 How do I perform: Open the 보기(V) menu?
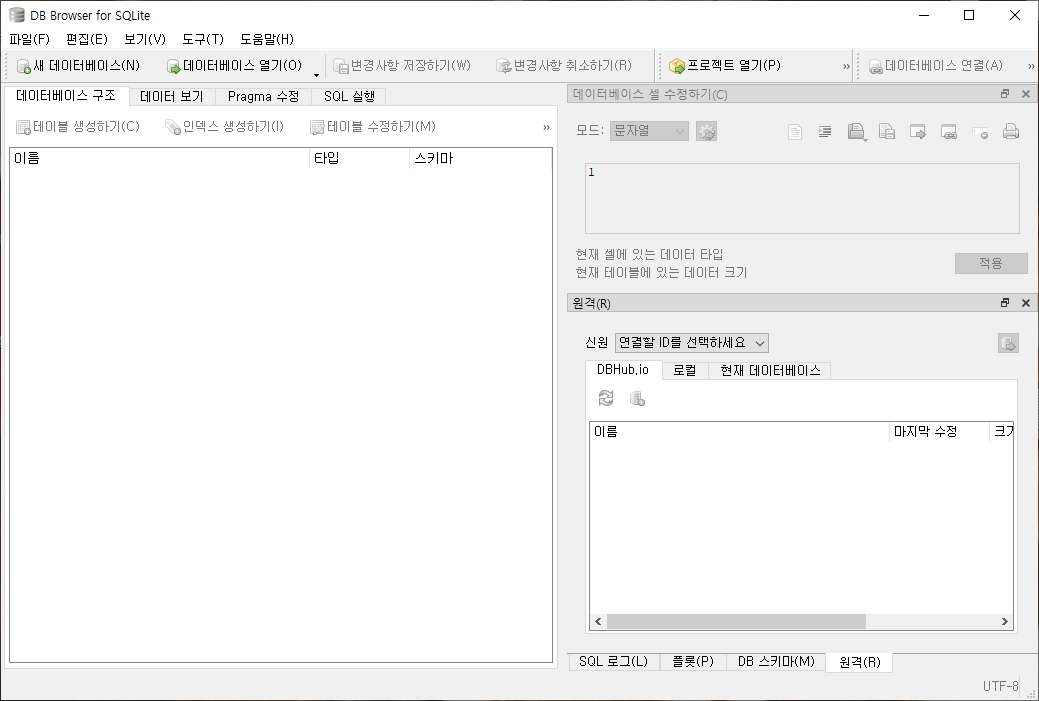(144, 39)
